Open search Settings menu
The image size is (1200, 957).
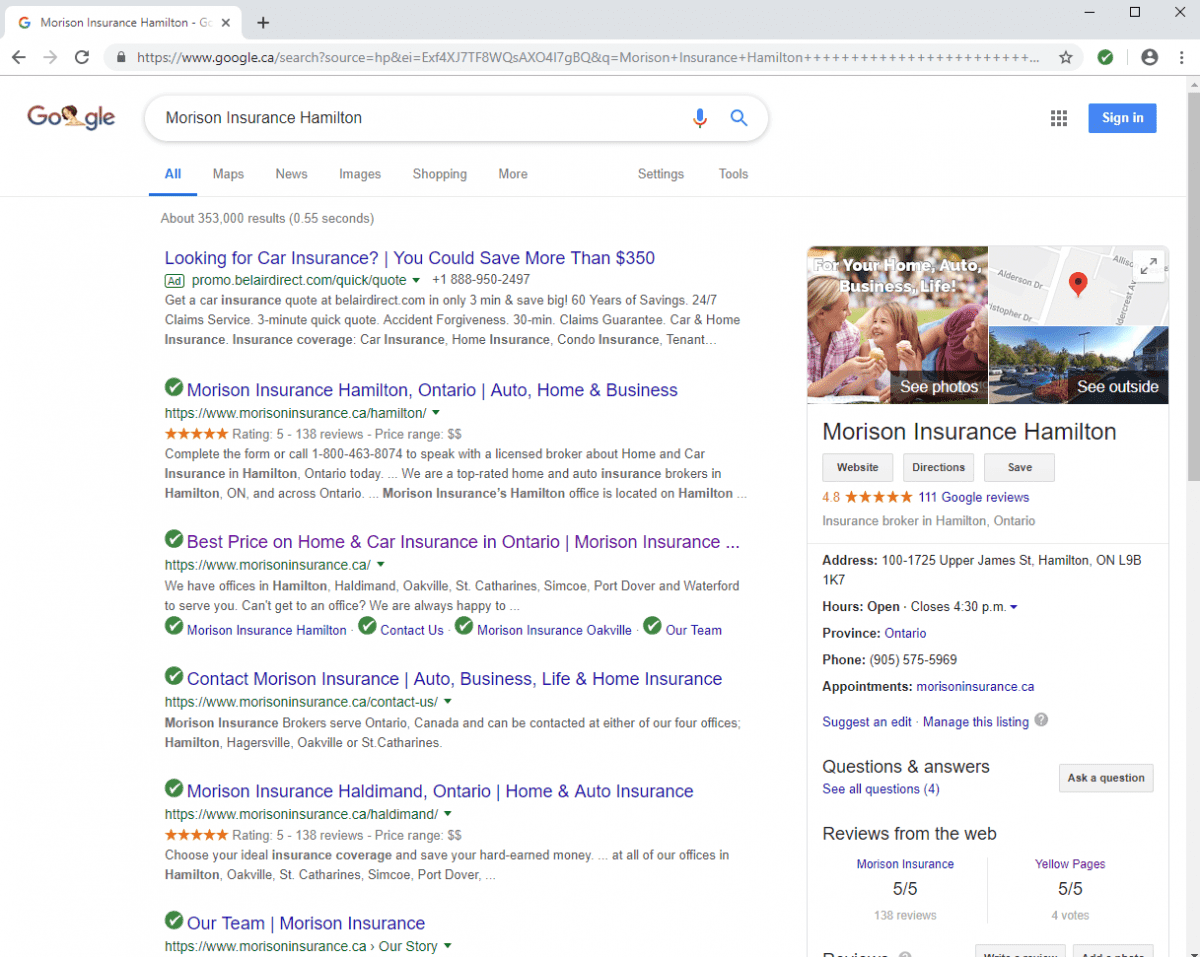coord(661,174)
